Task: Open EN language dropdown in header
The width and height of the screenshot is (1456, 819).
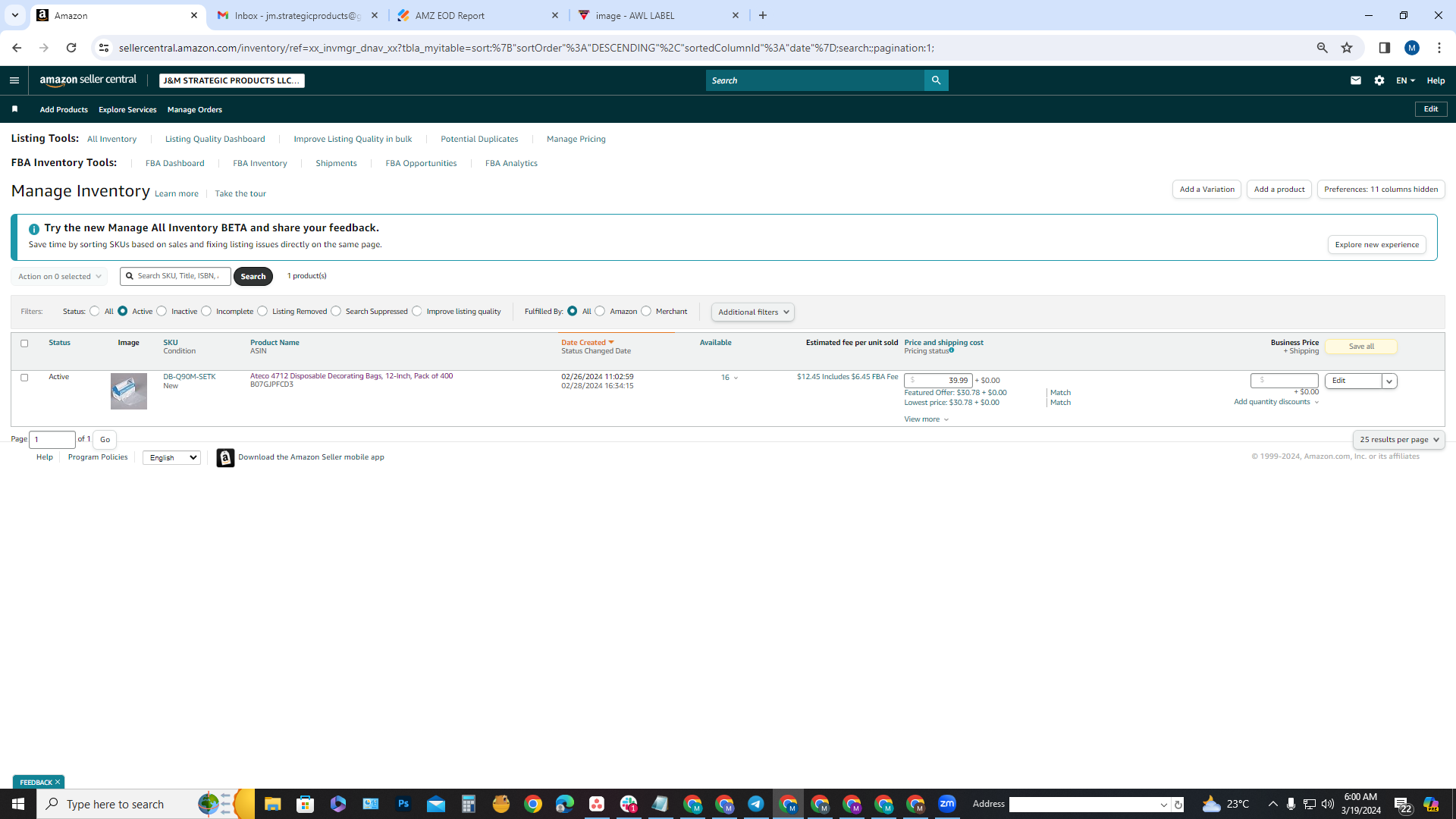Action: tap(1405, 80)
